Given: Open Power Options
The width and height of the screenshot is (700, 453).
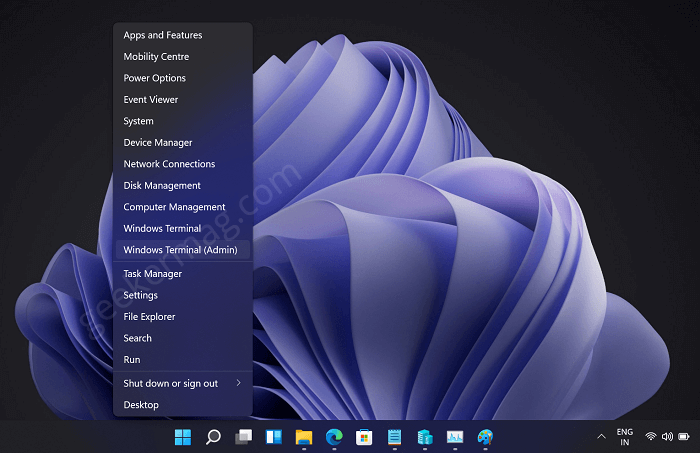Looking at the screenshot, I should pyautogui.click(x=183, y=78).
